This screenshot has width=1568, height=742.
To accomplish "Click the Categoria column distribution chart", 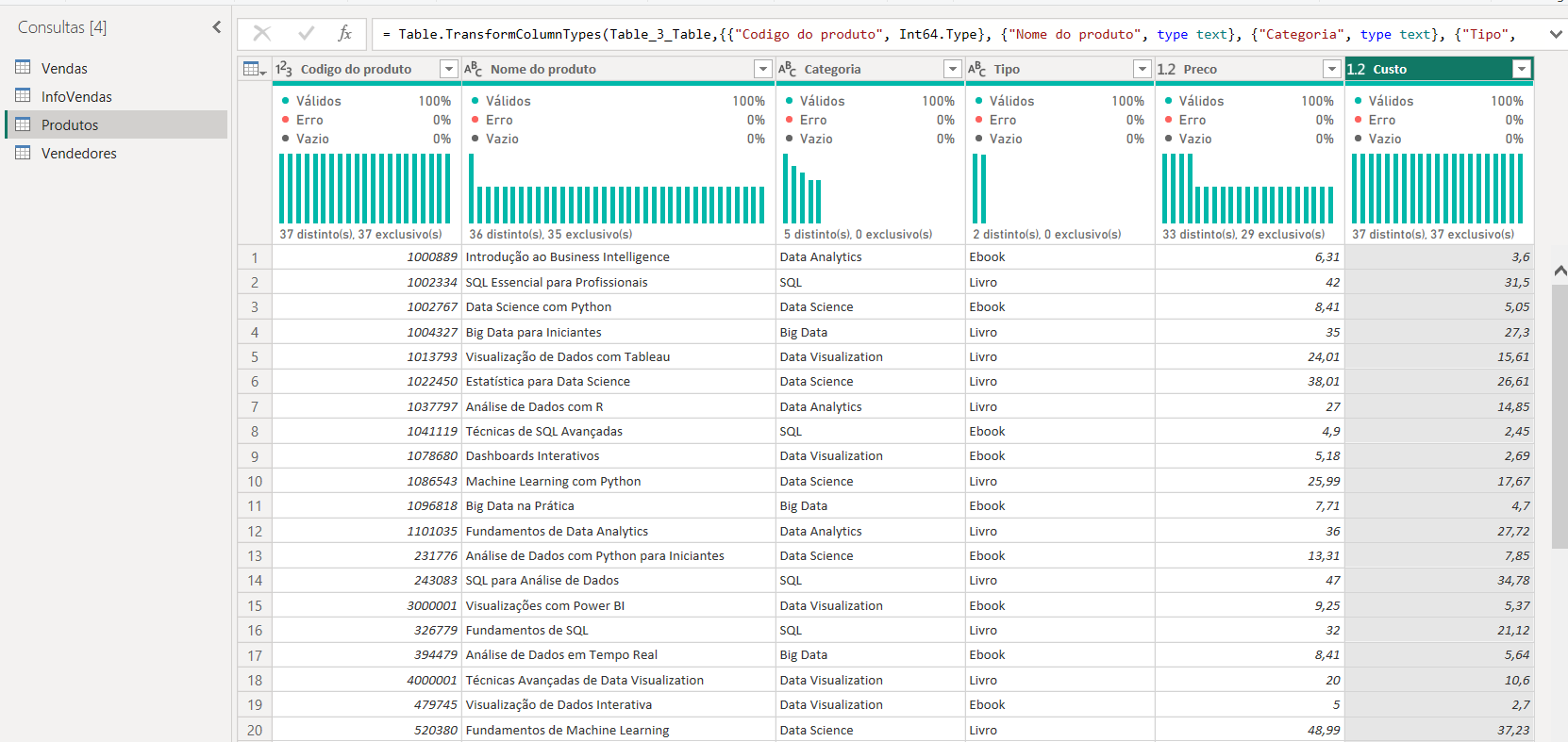I will point(803,189).
